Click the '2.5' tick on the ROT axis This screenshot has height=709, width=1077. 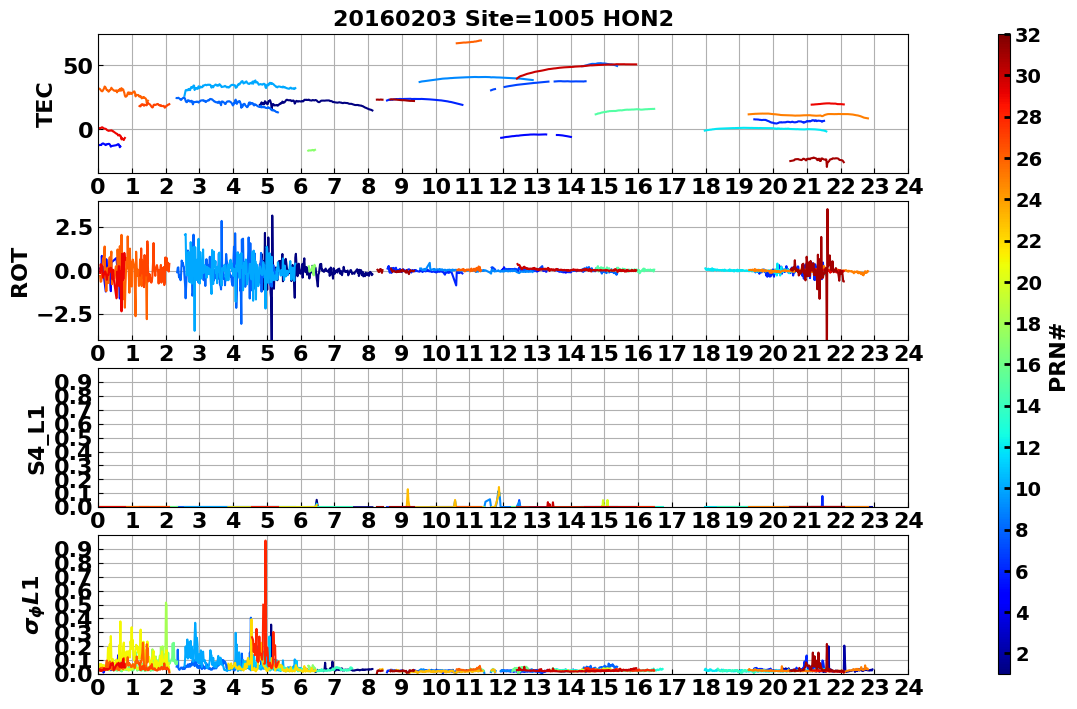[74, 227]
